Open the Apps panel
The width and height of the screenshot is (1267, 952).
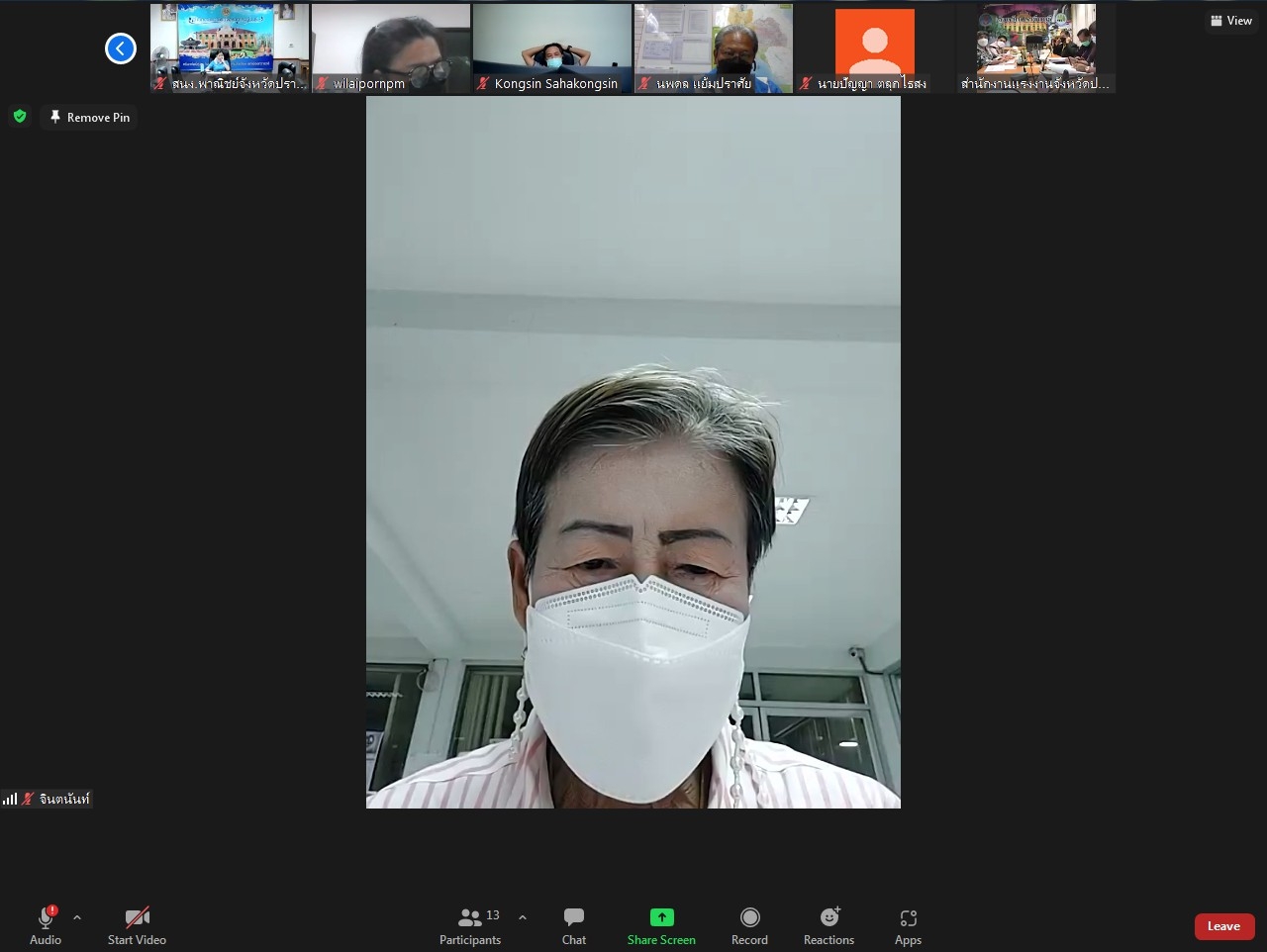click(x=908, y=917)
